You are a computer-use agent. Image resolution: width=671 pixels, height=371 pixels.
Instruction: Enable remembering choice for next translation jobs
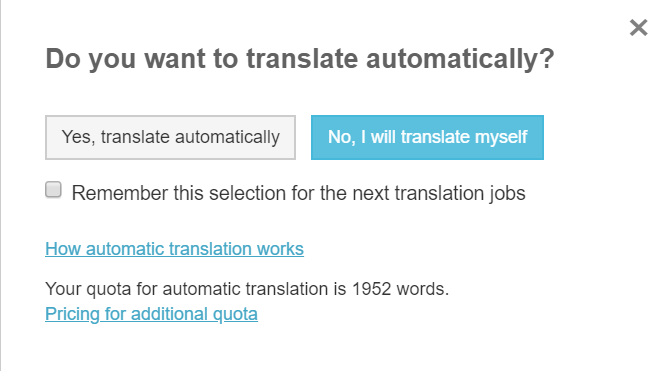(53, 190)
